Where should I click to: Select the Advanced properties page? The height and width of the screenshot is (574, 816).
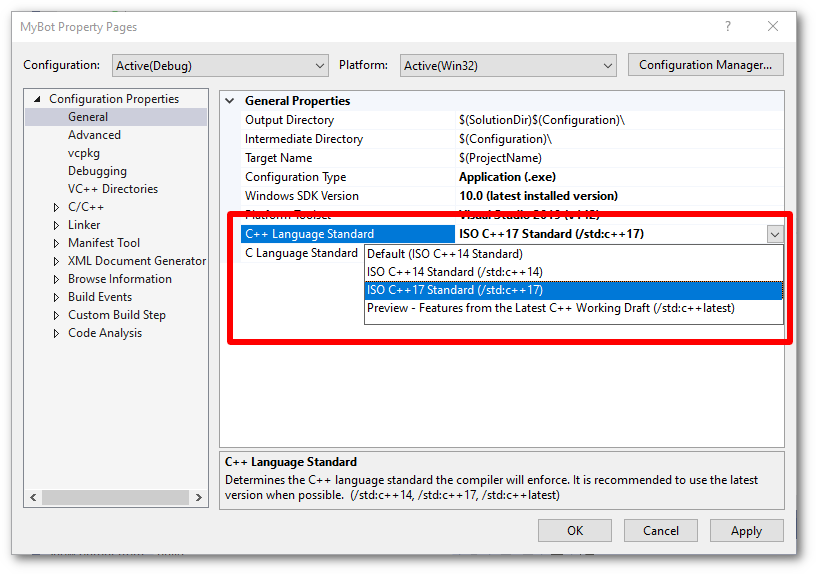tap(94, 135)
